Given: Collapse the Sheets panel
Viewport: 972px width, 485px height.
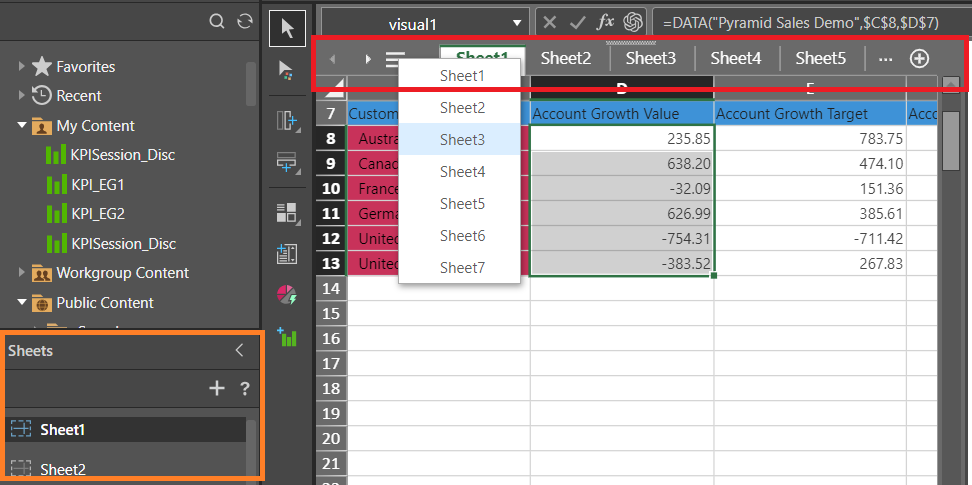Looking at the screenshot, I should [x=239, y=350].
